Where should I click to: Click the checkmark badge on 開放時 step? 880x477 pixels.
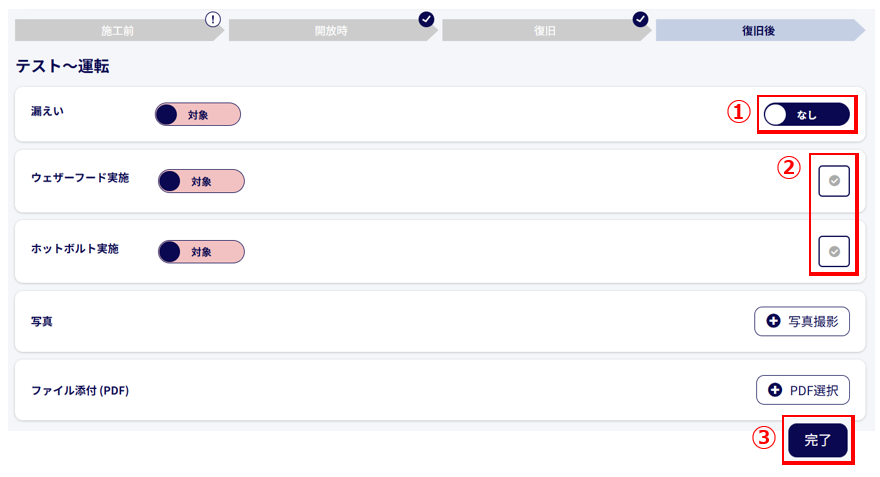click(x=427, y=20)
